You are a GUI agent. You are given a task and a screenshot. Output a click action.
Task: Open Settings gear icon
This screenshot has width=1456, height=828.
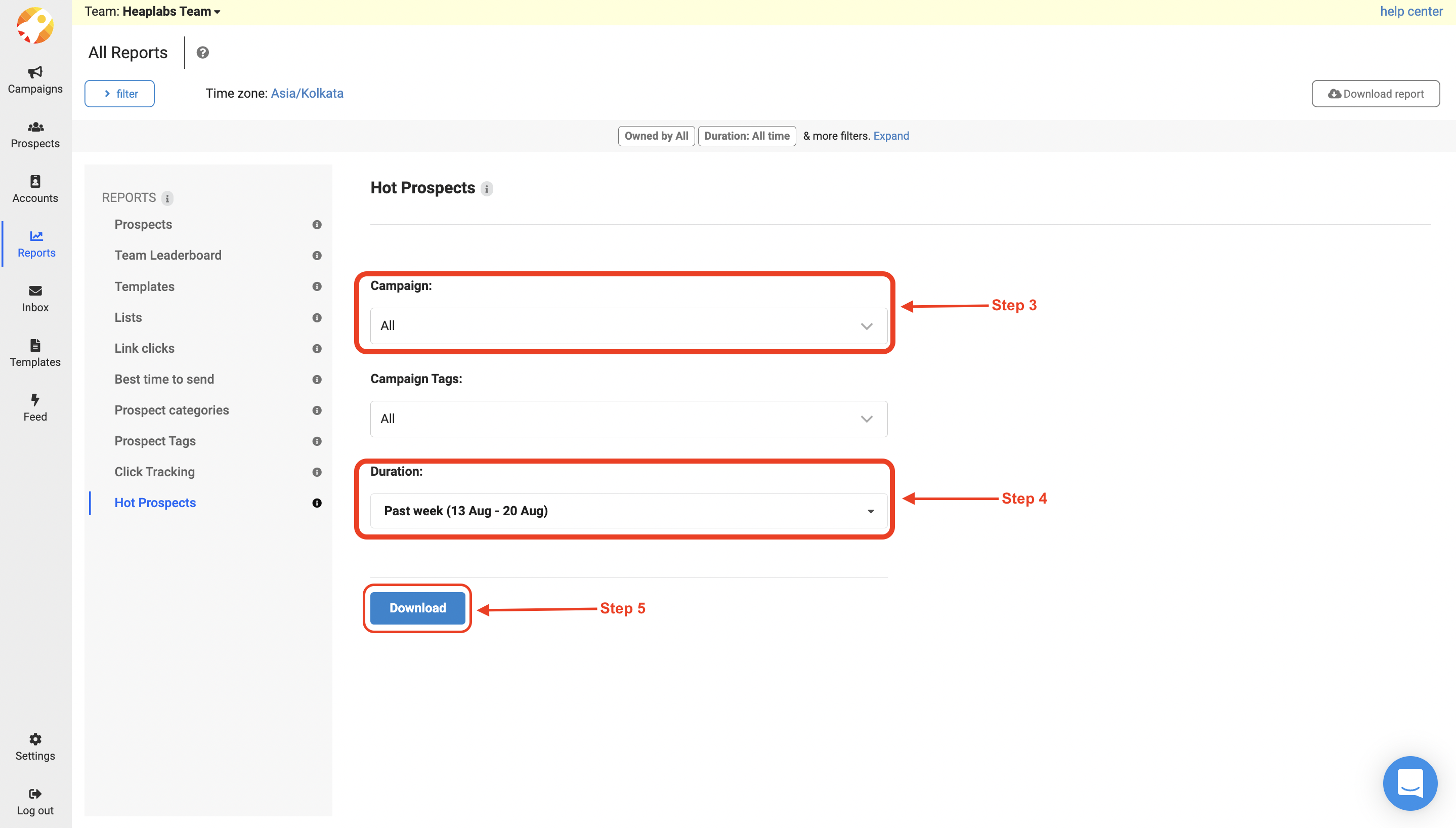coord(35,739)
